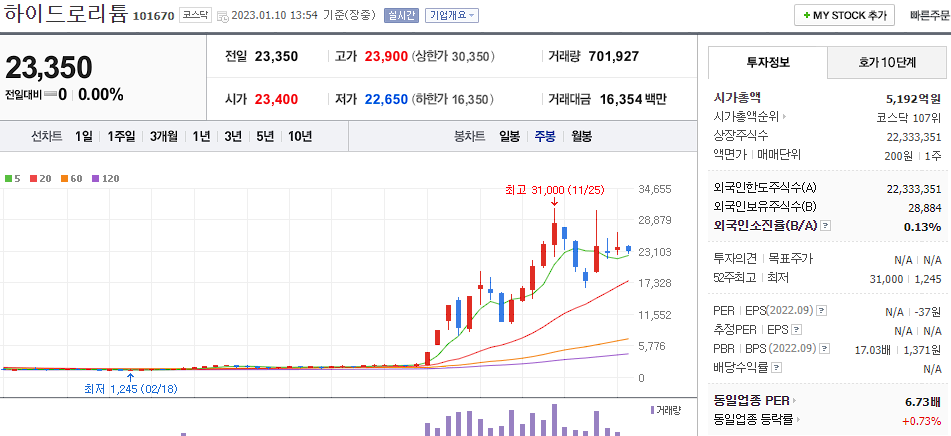
Task: Click the current price 23,350 headline
Action: [x=49, y=67]
